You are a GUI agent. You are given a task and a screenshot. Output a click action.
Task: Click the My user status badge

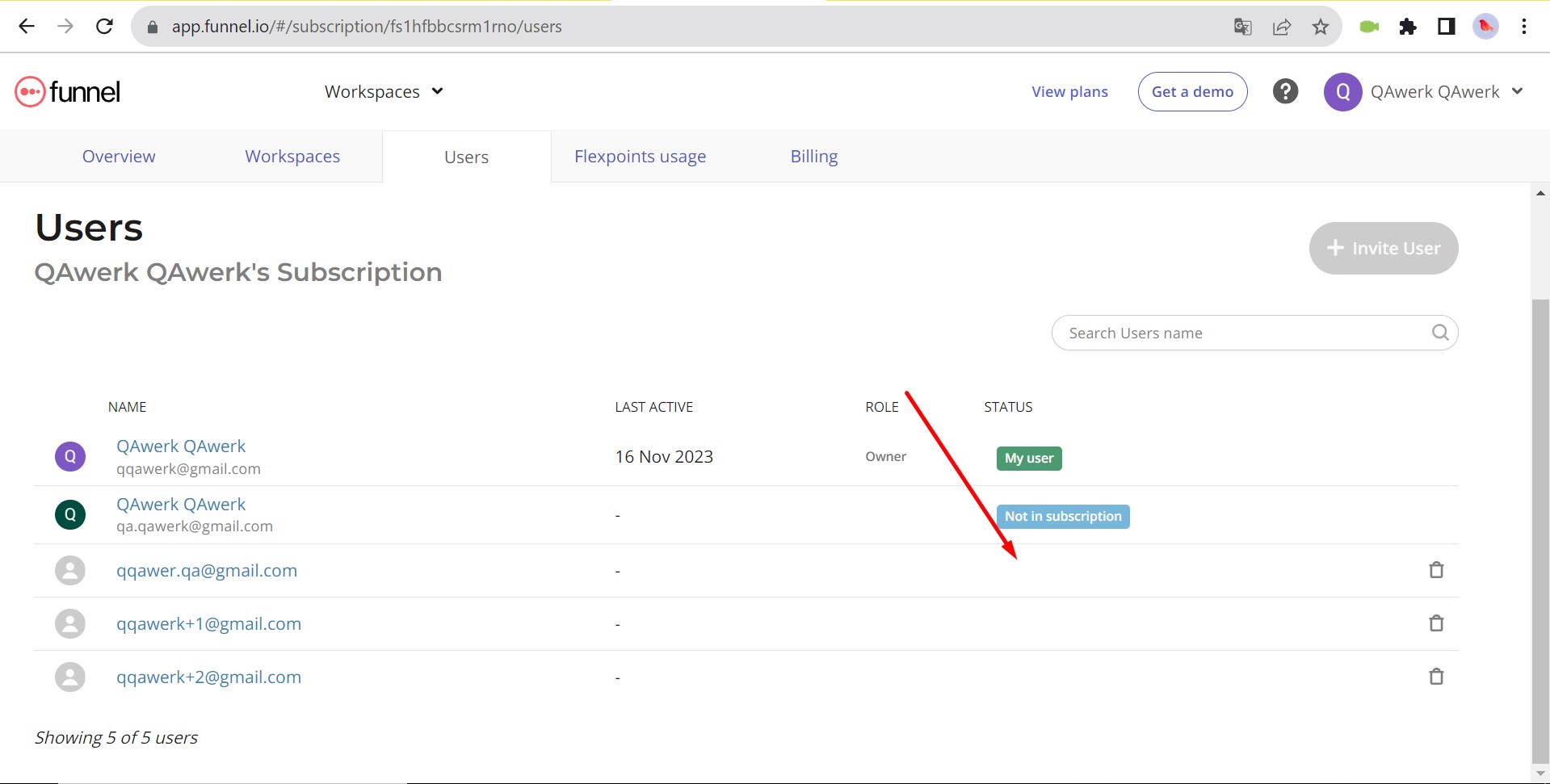pyautogui.click(x=1029, y=458)
